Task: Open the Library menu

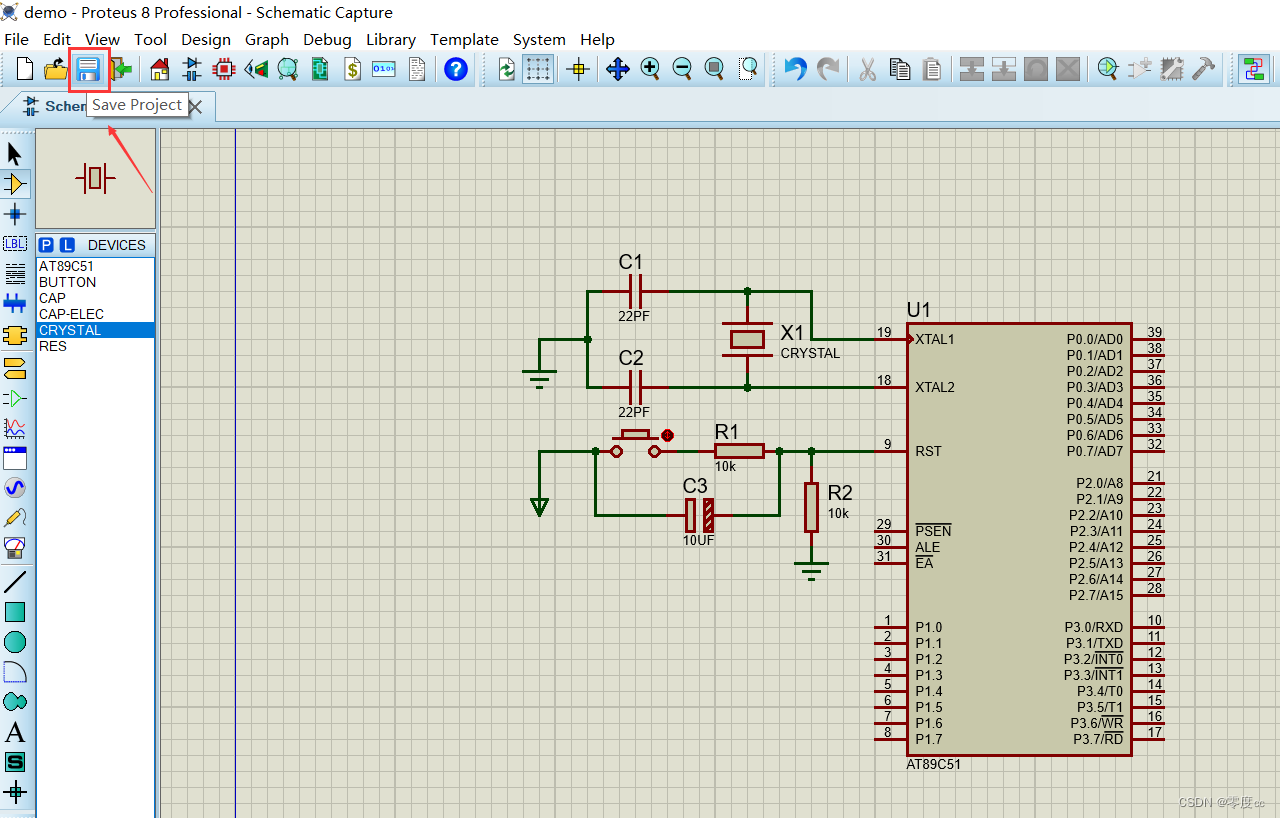Action: (x=391, y=40)
